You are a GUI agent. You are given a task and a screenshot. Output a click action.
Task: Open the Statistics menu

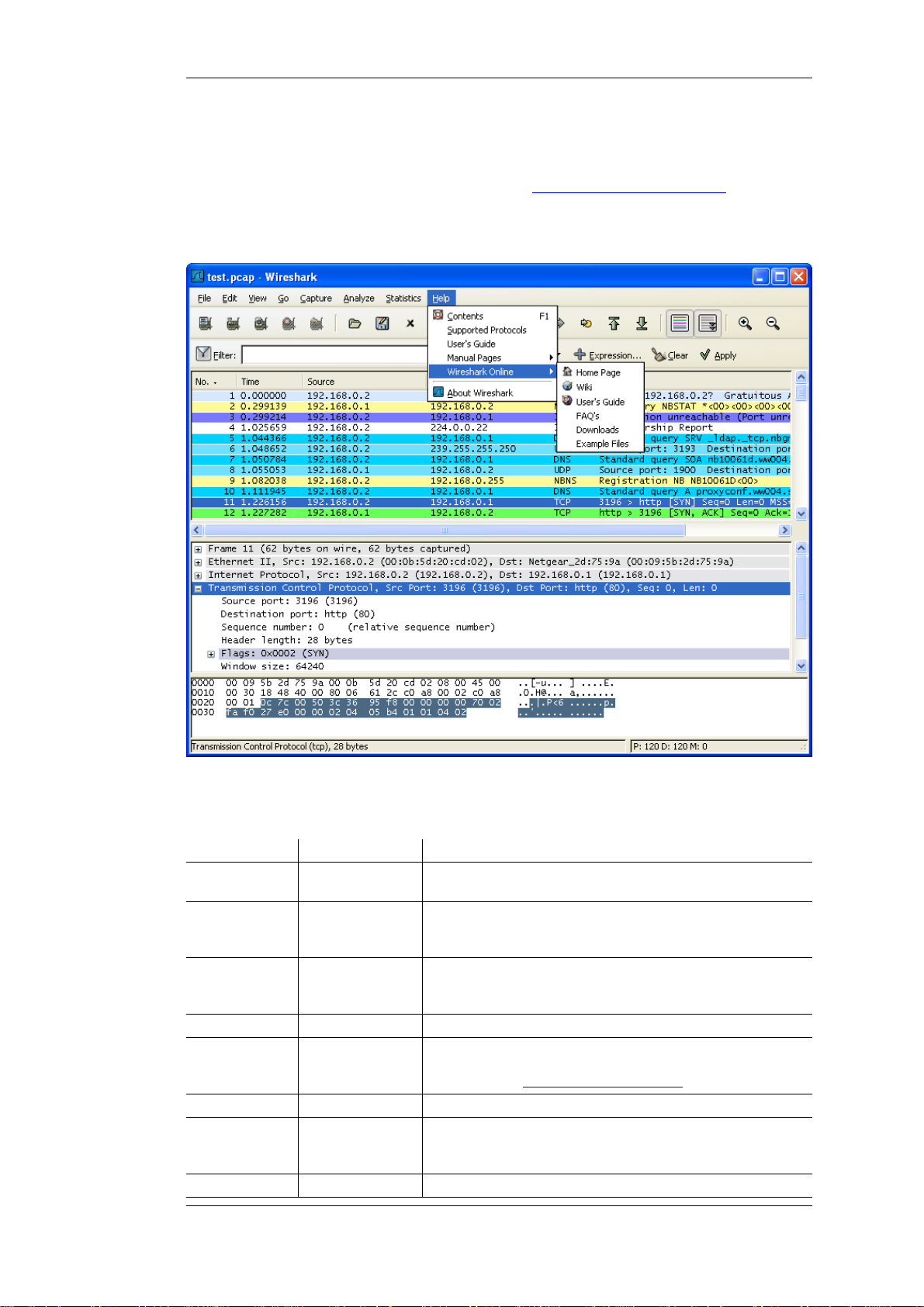point(403,298)
